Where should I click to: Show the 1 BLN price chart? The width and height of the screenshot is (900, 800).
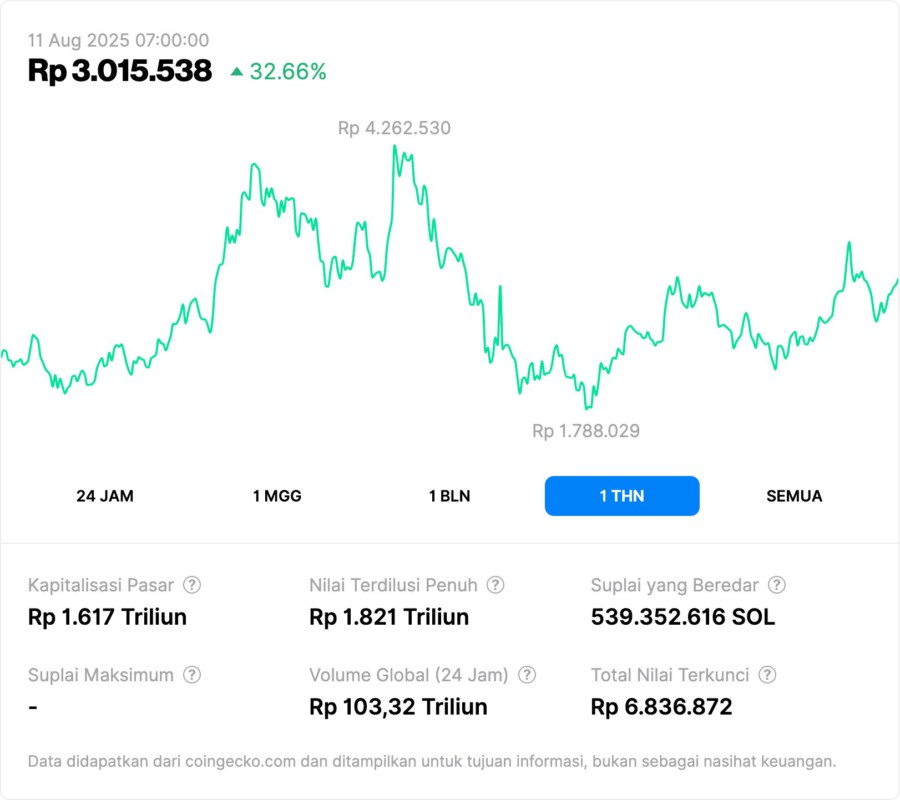449,496
